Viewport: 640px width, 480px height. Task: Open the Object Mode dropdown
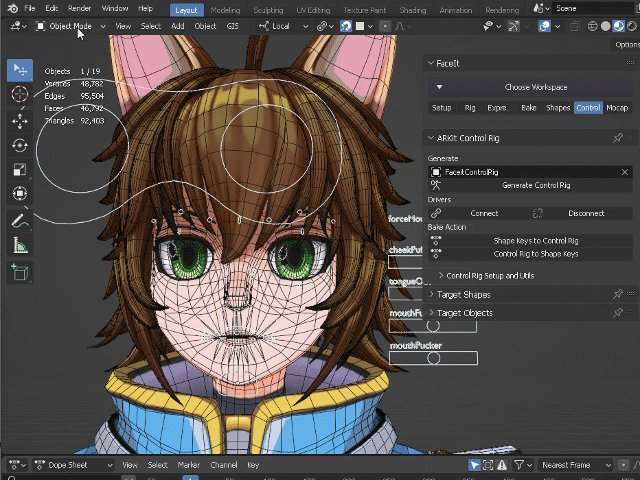click(70, 26)
